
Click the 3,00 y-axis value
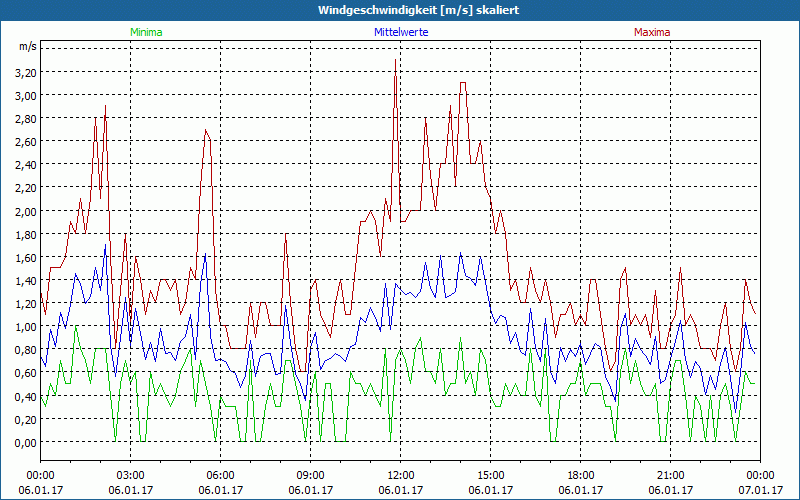[26, 95]
